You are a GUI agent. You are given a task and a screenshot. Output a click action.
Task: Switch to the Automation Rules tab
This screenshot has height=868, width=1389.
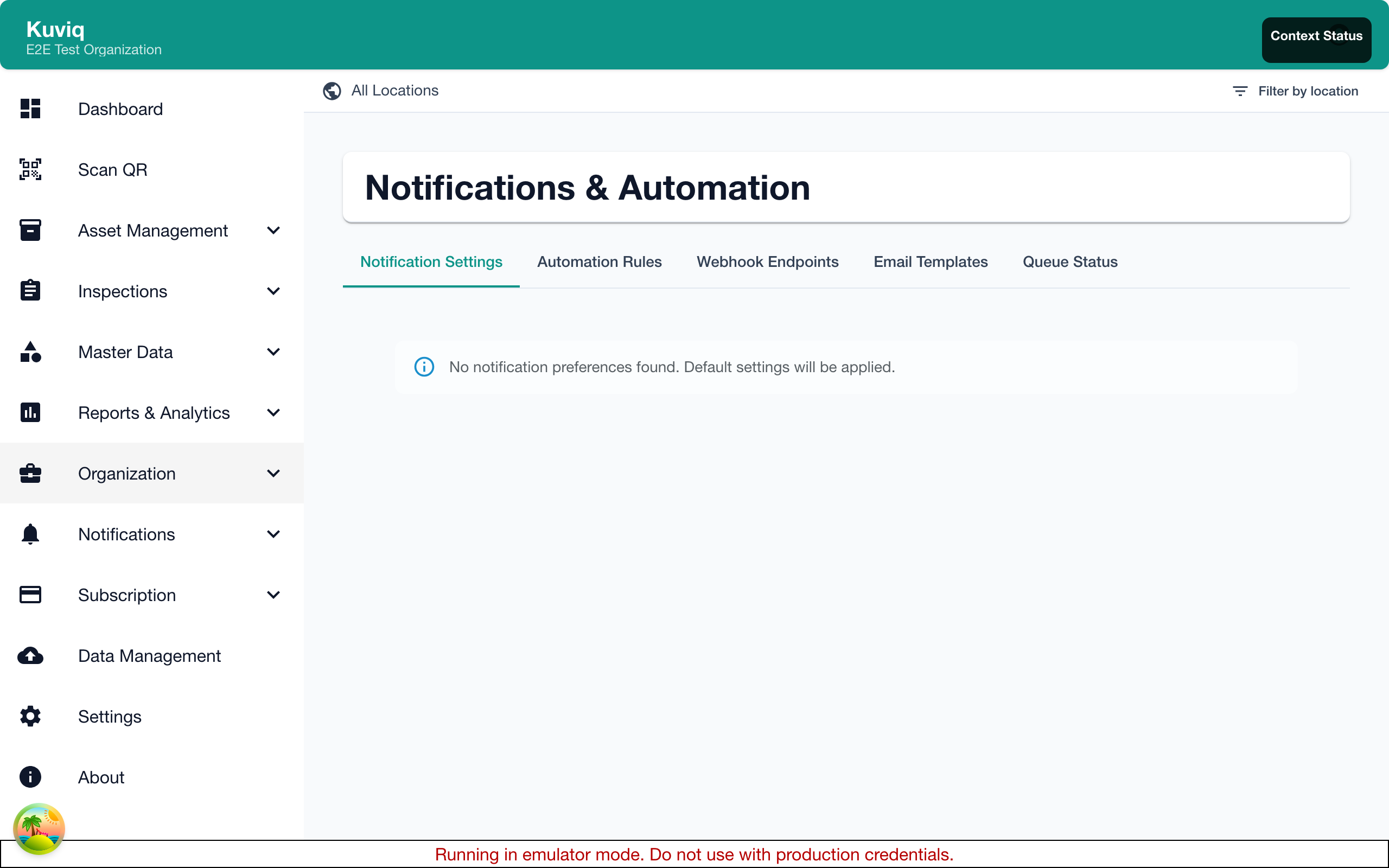coord(599,262)
